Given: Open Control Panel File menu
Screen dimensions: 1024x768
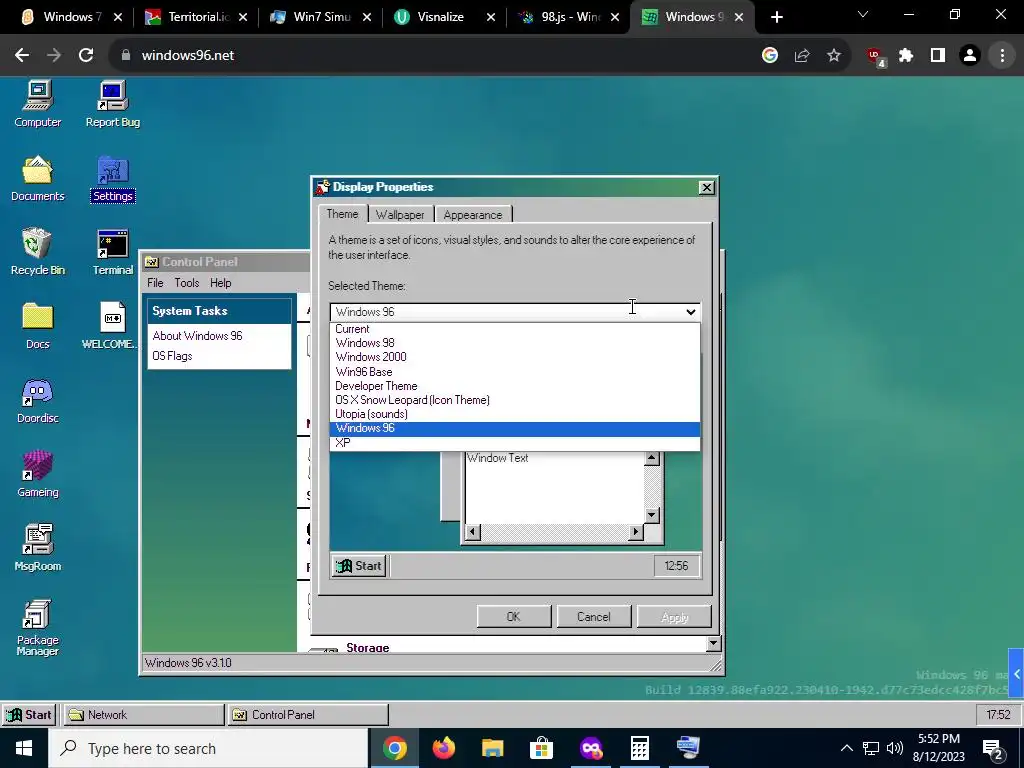Looking at the screenshot, I should (x=155, y=283).
